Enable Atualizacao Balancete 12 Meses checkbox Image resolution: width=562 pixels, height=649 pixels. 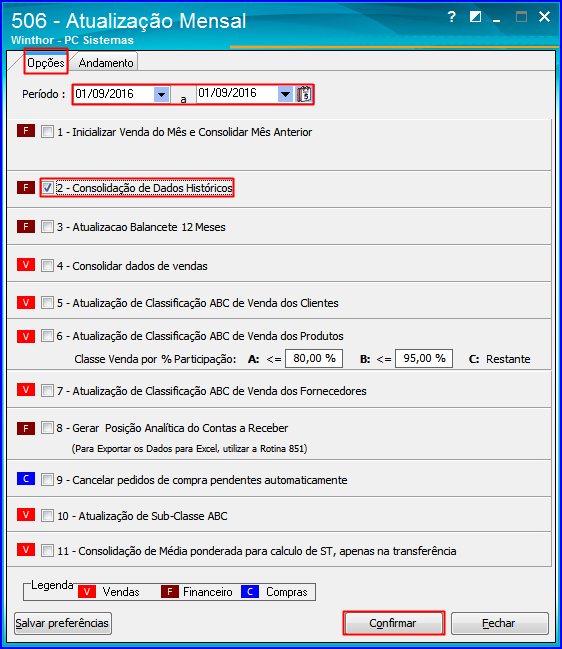tap(47, 226)
